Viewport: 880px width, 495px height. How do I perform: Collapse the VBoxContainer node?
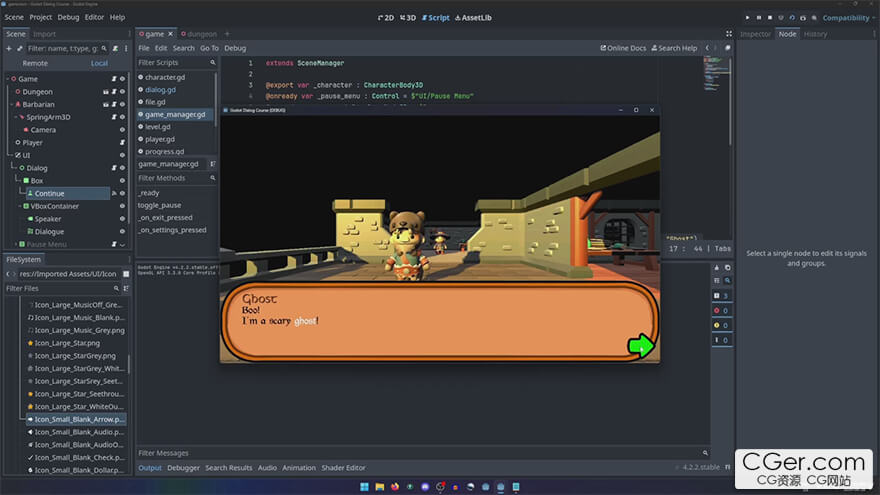pos(20,206)
